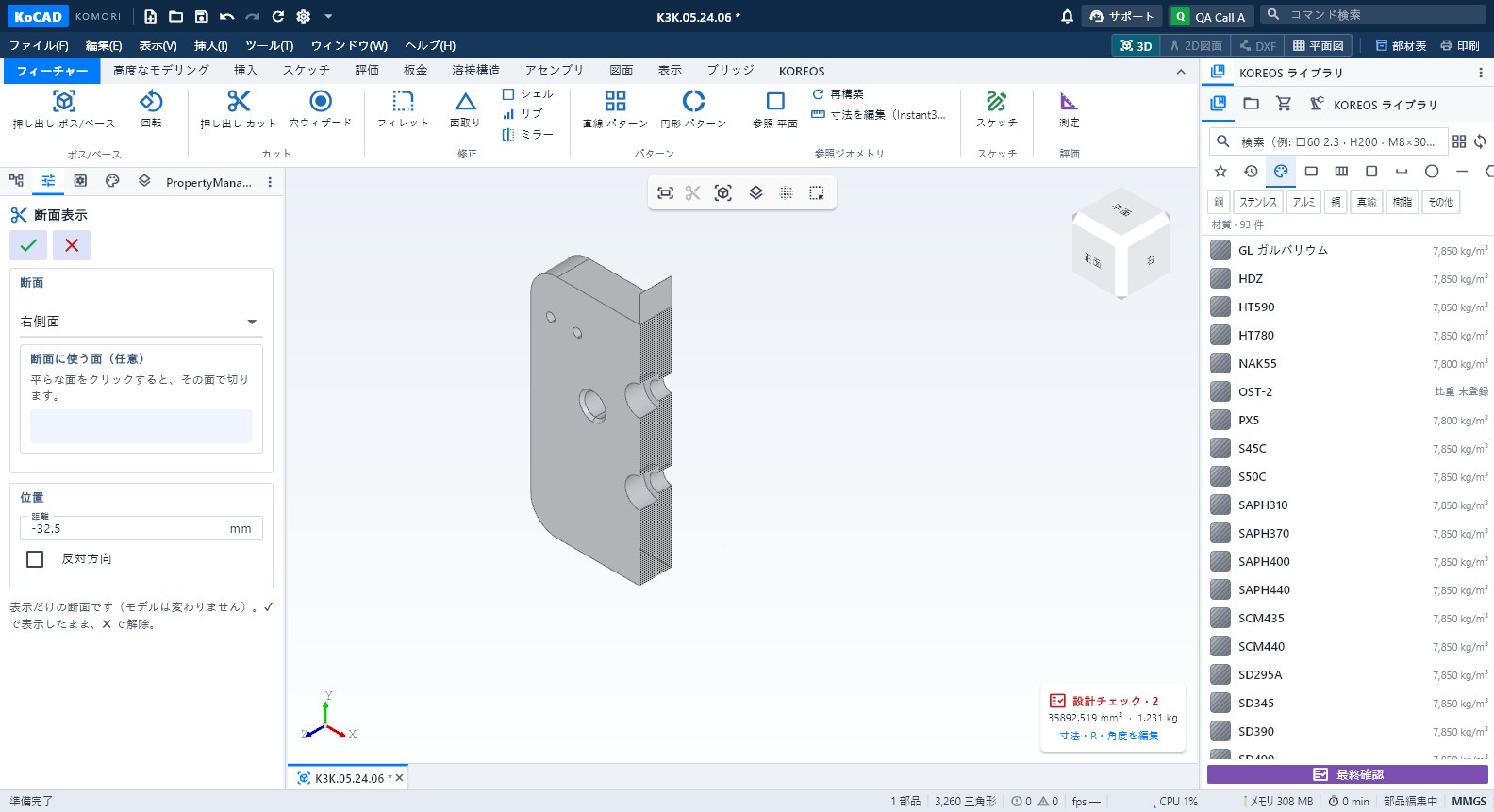Switch to the 板金 ribbon tab
Image resolution: width=1494 pixels, height=812 pixels.
(416, 70)
